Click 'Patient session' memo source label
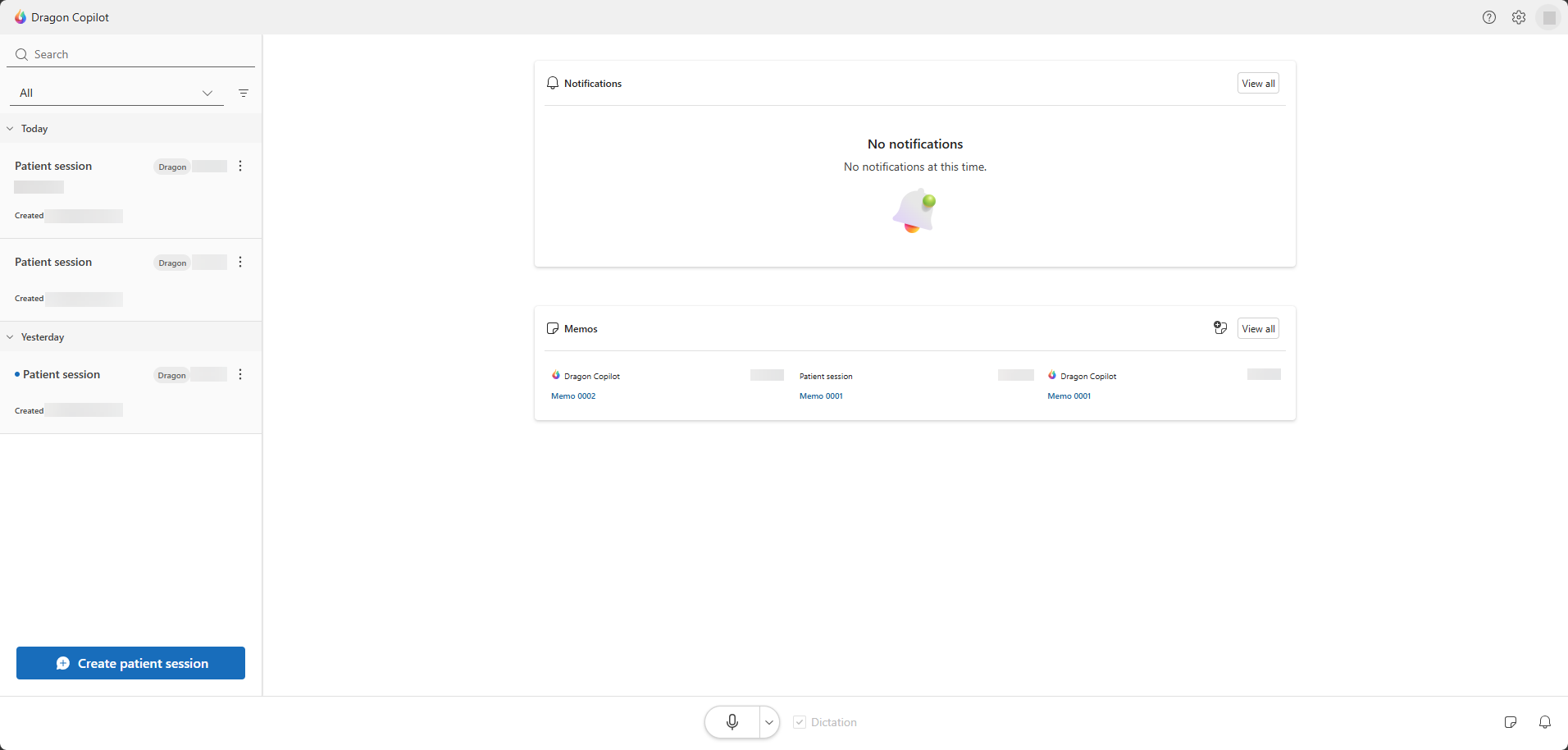The width and height of the screenshot is (1568, 750). (x=826, y=376)
